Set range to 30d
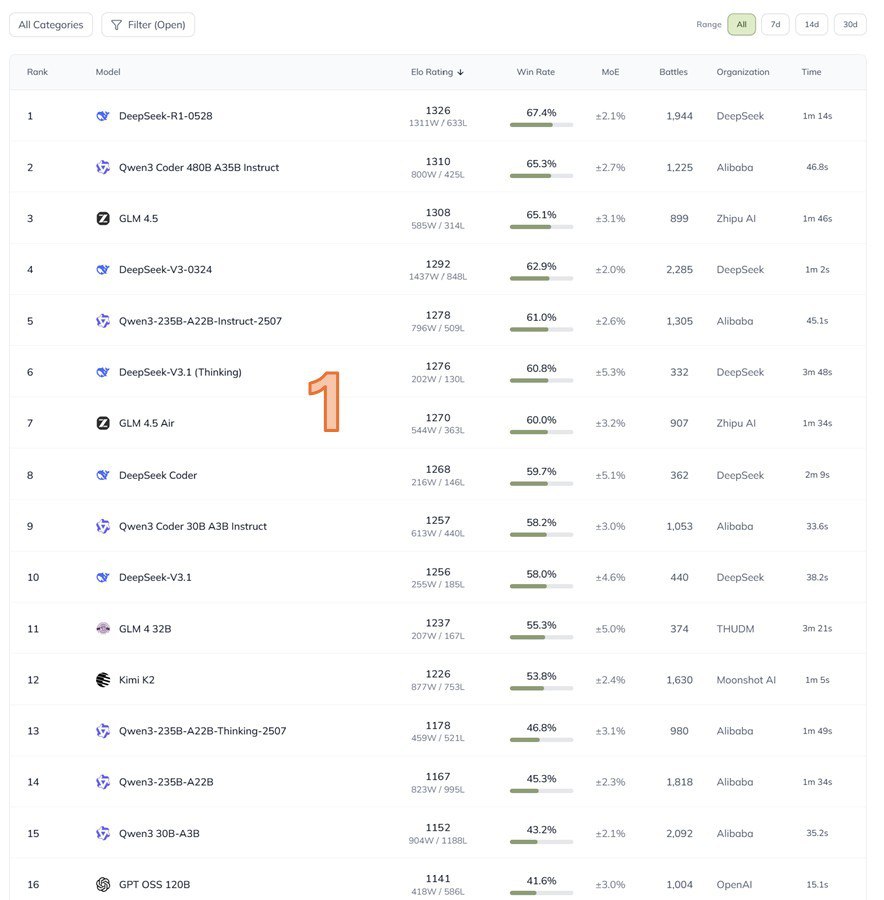 point(849,25)
